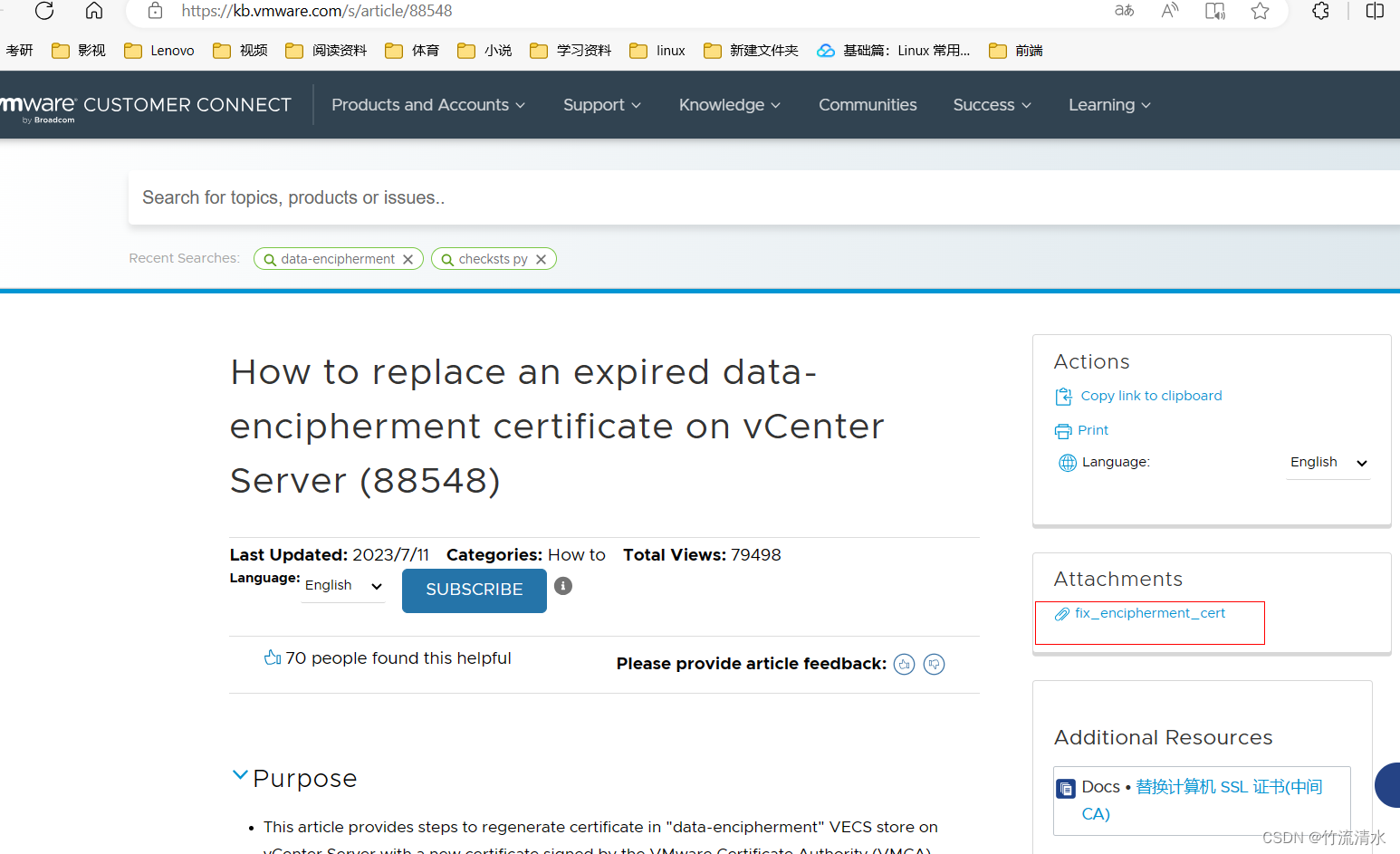Open the 新建文件夹 bookmark folder

751,51
